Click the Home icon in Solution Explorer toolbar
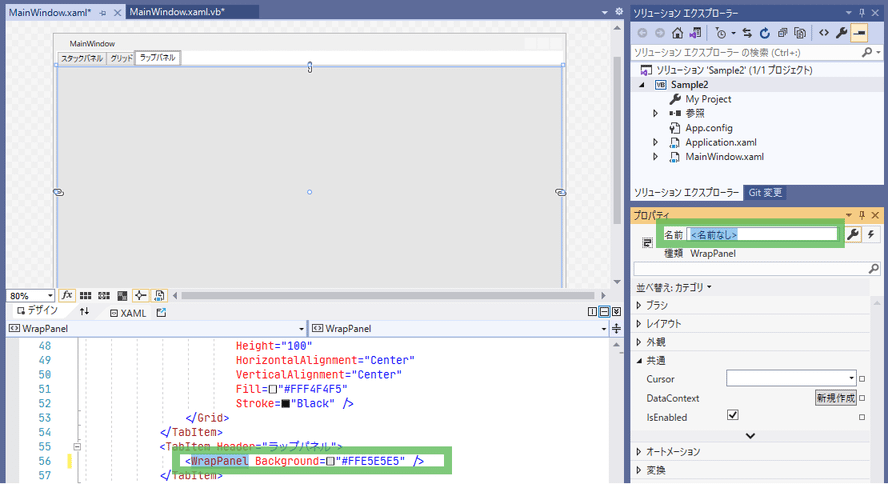 pos(677,33)
